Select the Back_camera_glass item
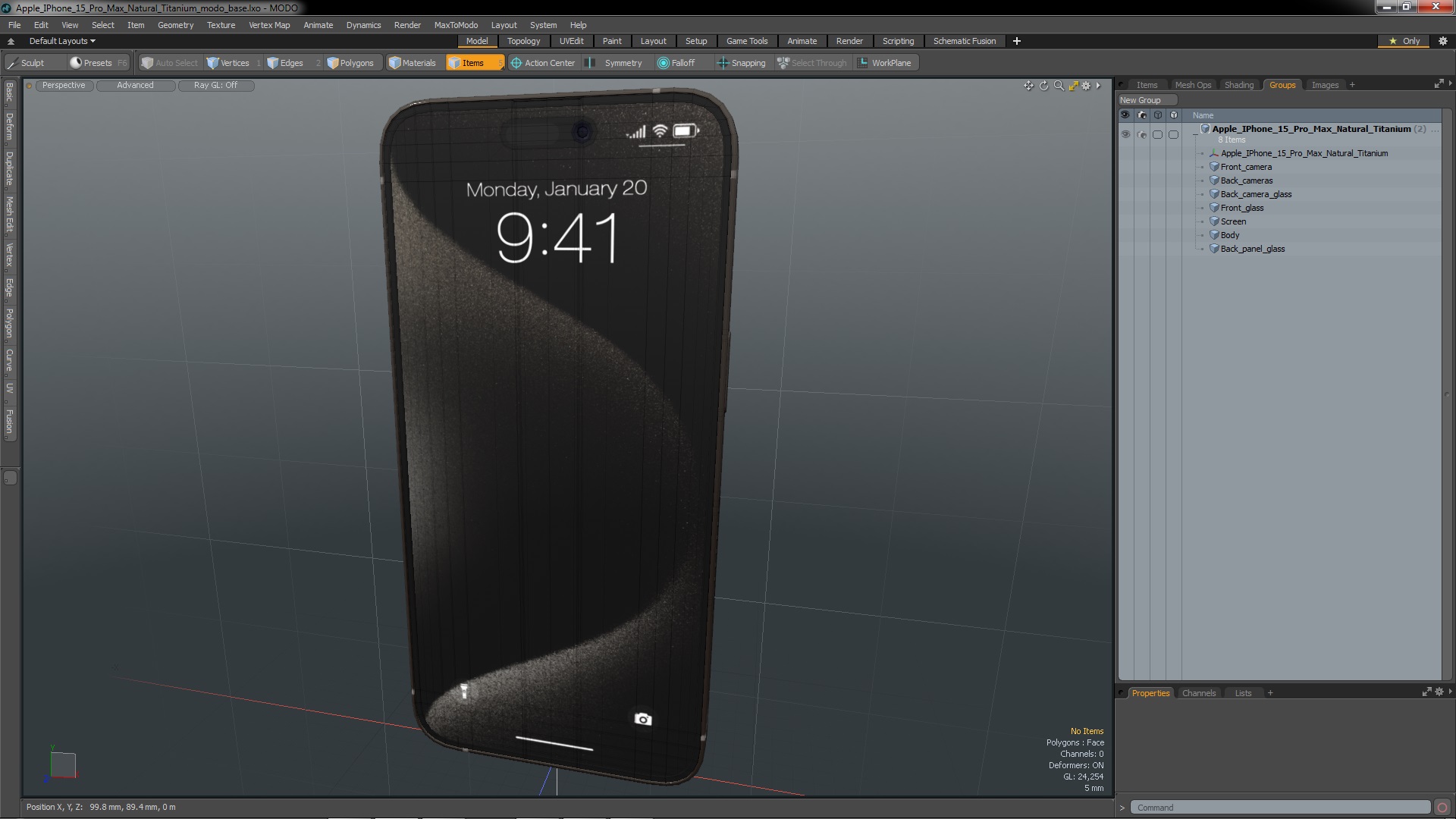The height and width of the screenshot is (819, 1456). [x=1255, y=194]
